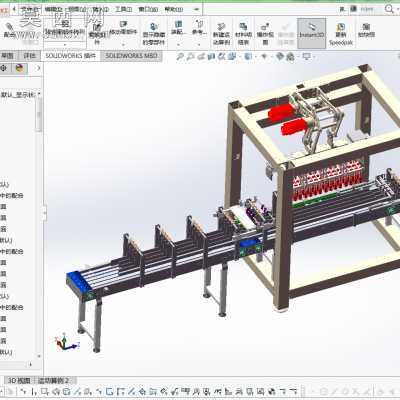Screen dimensions: 400x400
Task: Open Assembly Features dropdown arrow
Action: tap(178, 44)
